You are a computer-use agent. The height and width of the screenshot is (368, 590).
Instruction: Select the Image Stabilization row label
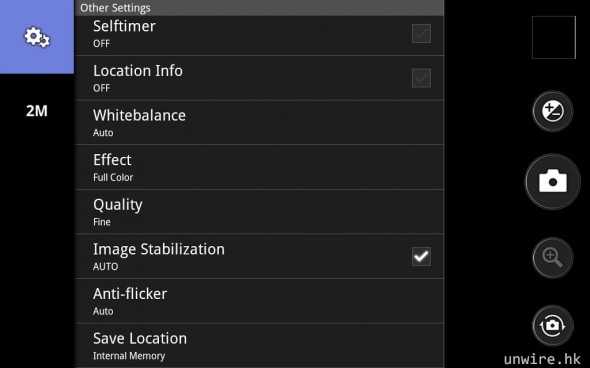pos(159,249)
